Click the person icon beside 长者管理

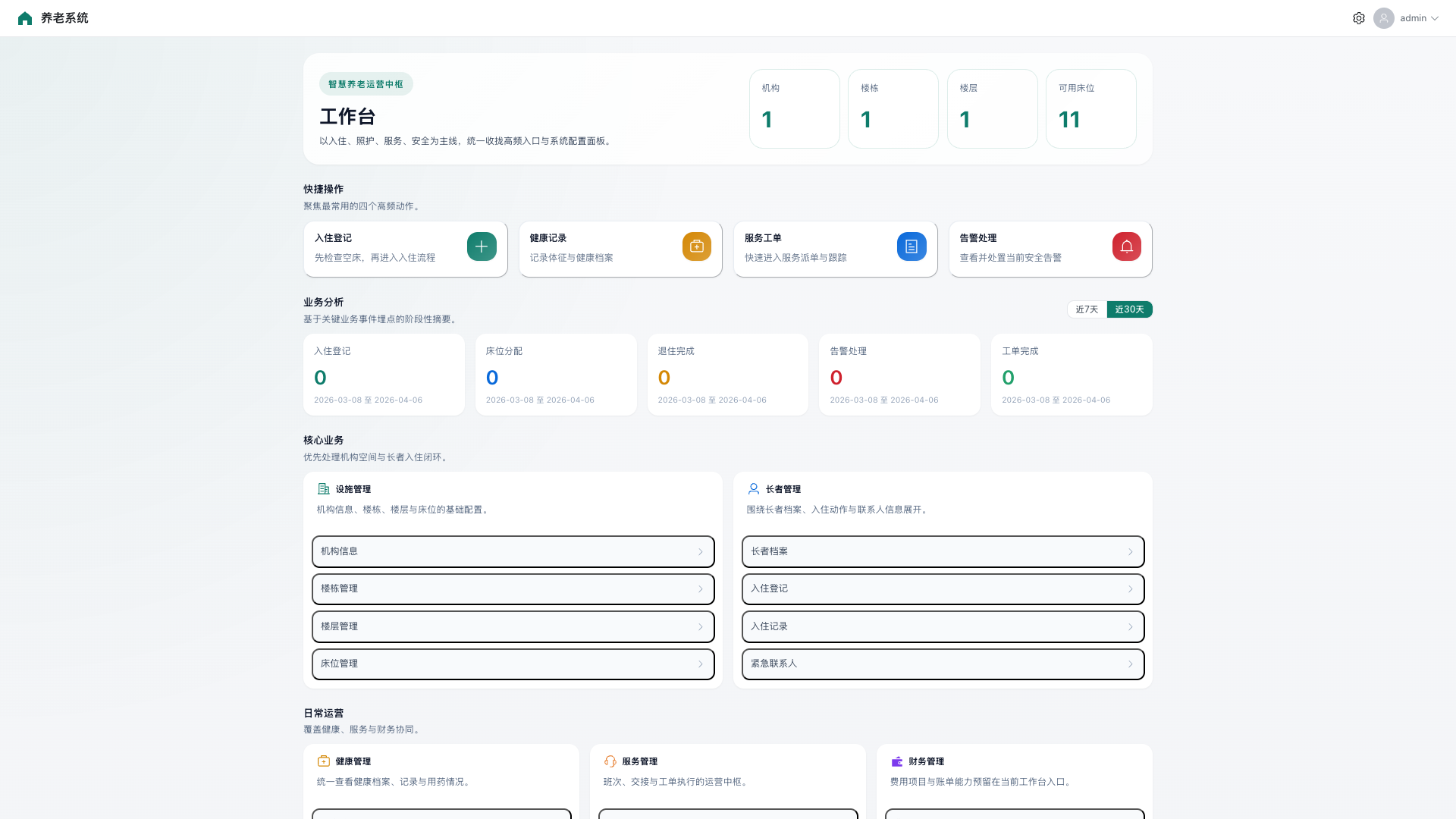click(x=753, y=489)
